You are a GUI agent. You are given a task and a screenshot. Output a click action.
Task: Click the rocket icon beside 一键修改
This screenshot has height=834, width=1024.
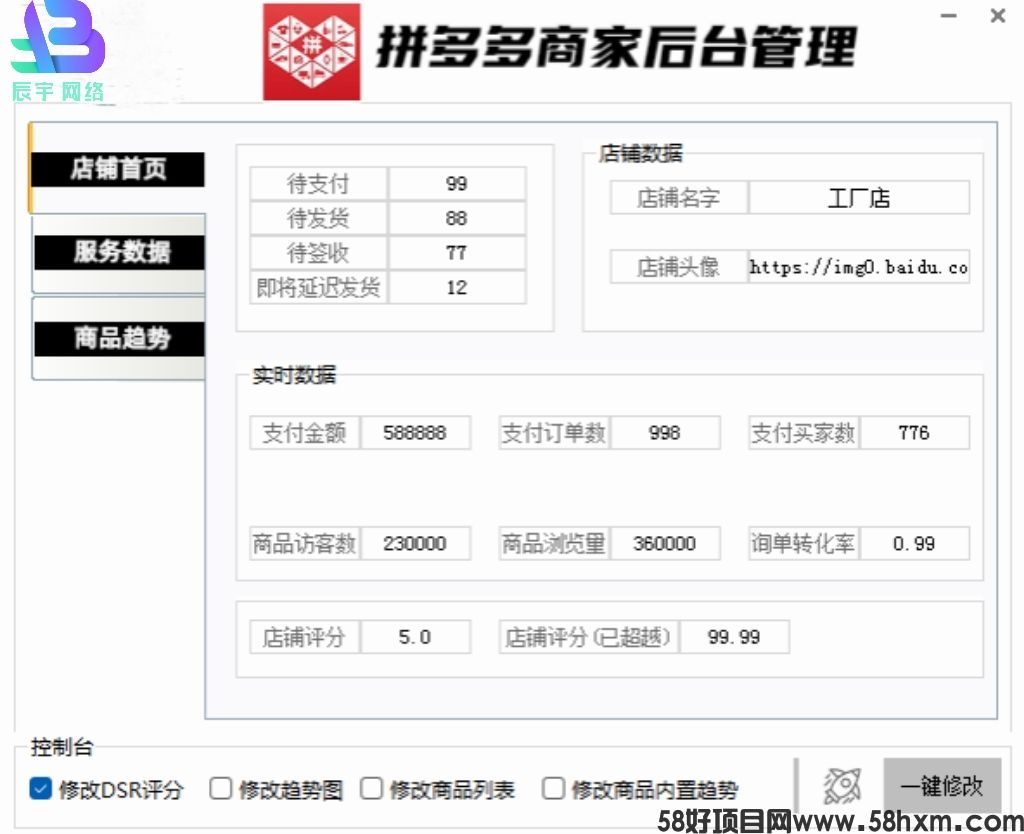(x=841, y=786)
